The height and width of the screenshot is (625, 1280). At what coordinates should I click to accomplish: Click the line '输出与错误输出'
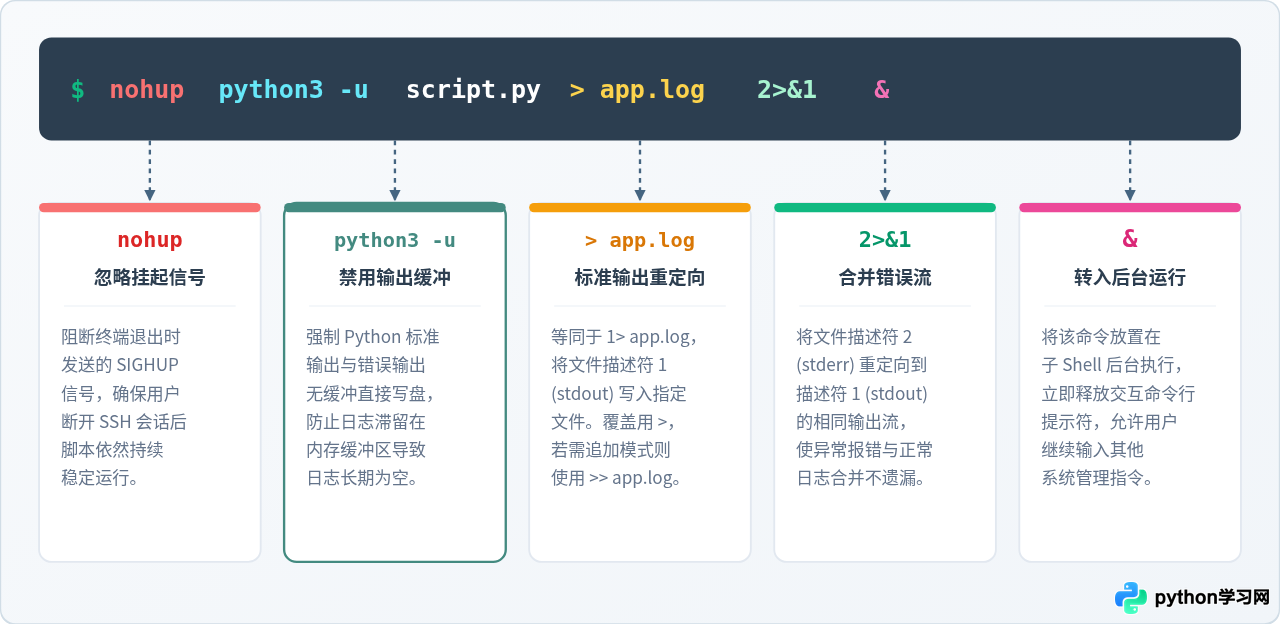366,365
